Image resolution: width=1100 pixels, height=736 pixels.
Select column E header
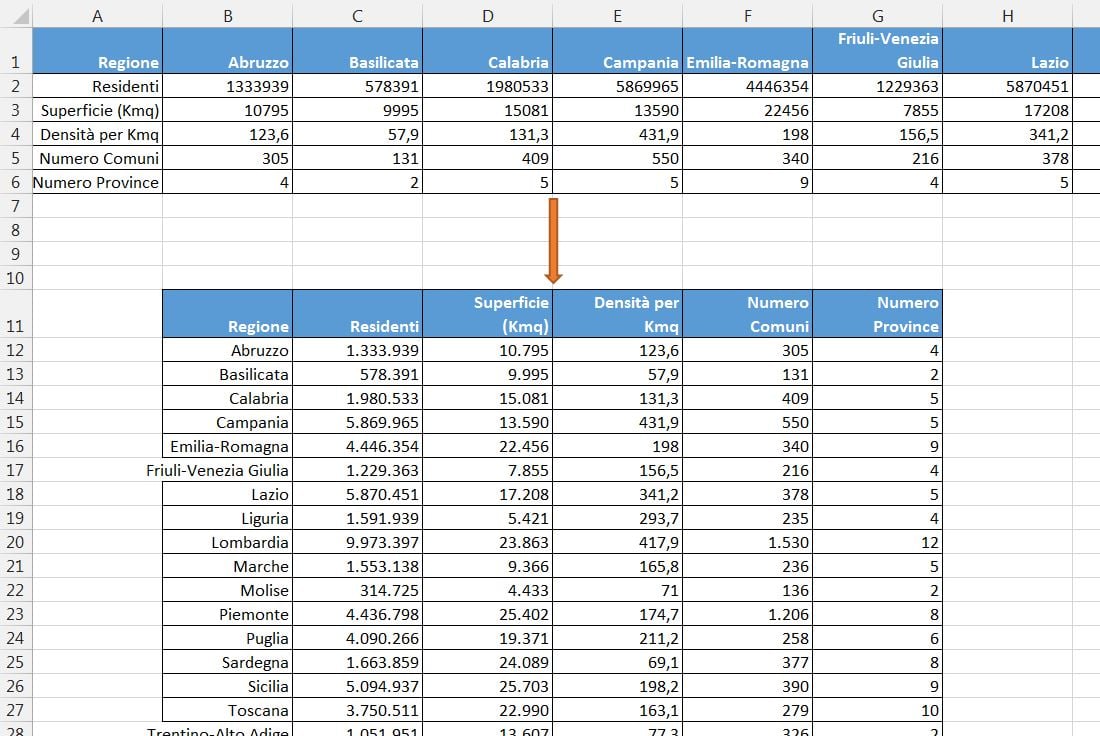(617, 15)
